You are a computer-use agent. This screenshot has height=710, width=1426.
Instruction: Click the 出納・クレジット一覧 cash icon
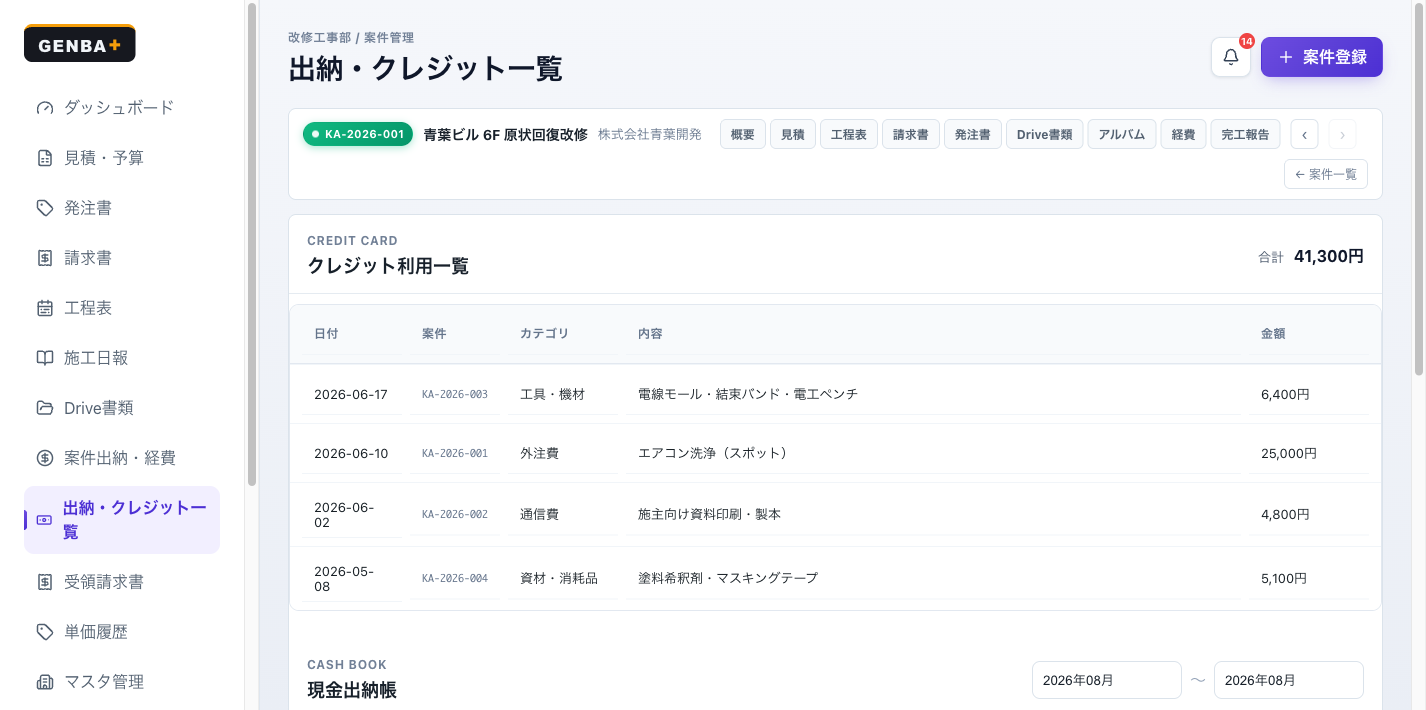tap(44, 520)
